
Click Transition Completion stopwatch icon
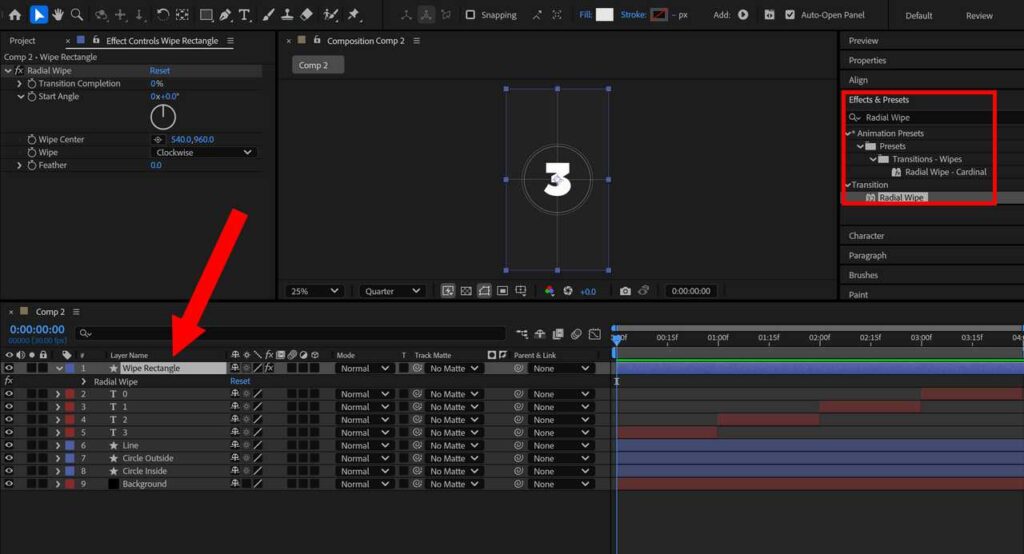[x=31, y=84]
